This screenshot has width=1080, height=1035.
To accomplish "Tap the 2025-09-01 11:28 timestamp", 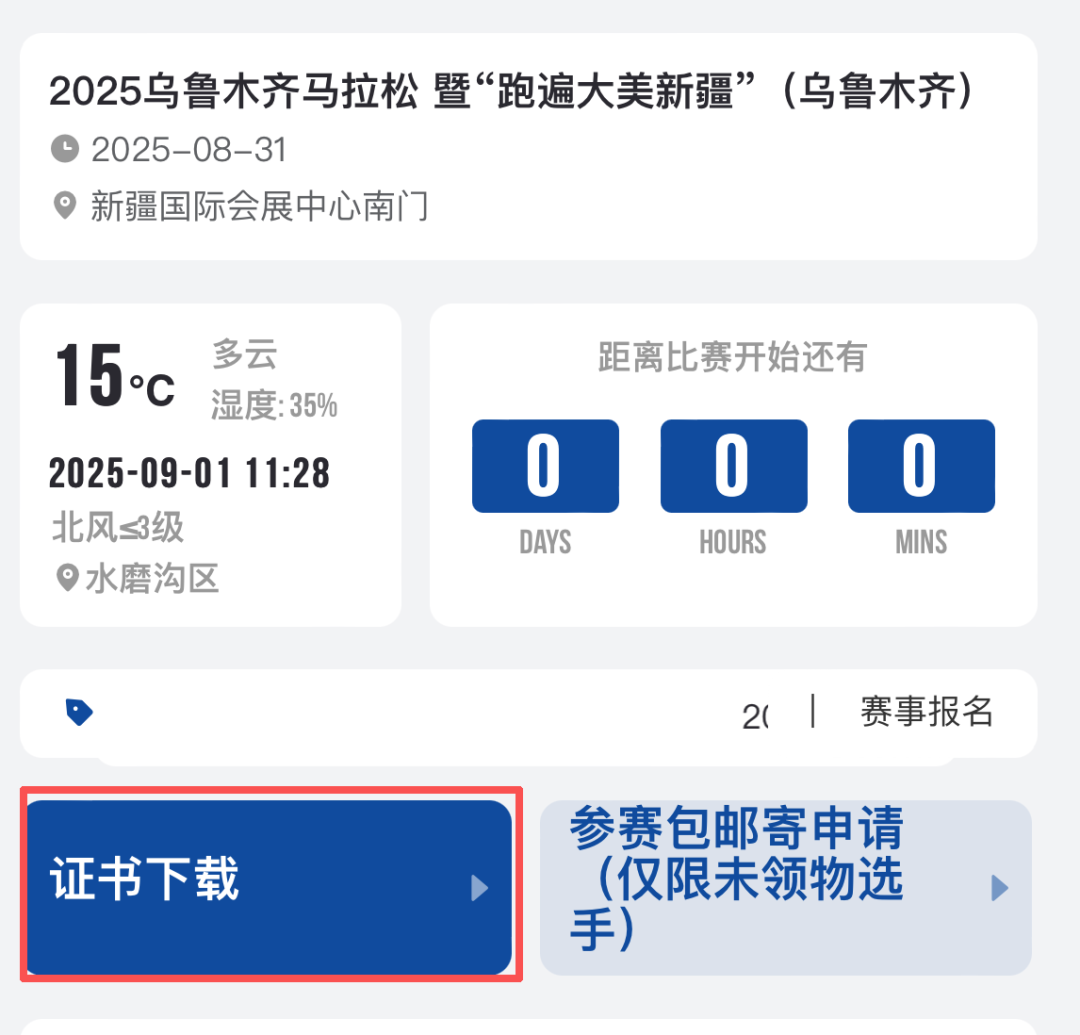I will [189, 472].
